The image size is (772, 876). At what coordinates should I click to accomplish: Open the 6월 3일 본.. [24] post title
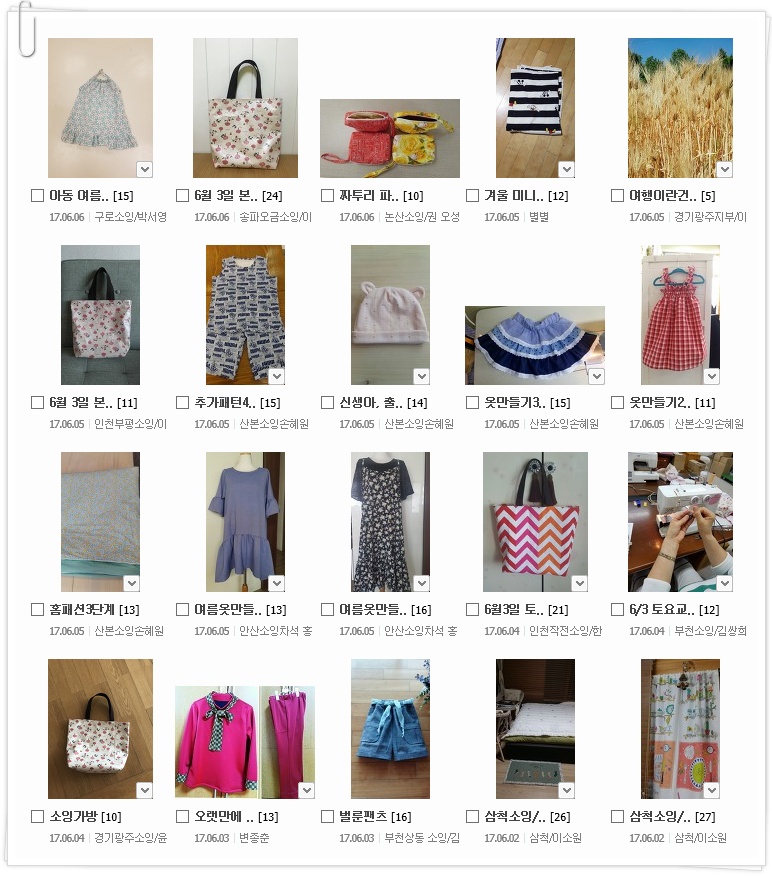point(238,196)
